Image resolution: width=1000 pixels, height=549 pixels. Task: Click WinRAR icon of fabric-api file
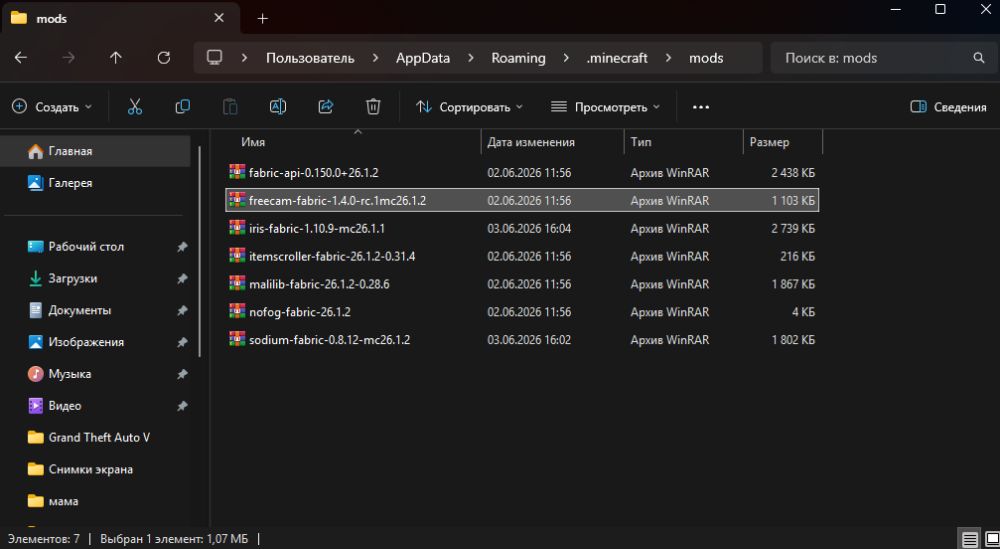click(237, 172)
